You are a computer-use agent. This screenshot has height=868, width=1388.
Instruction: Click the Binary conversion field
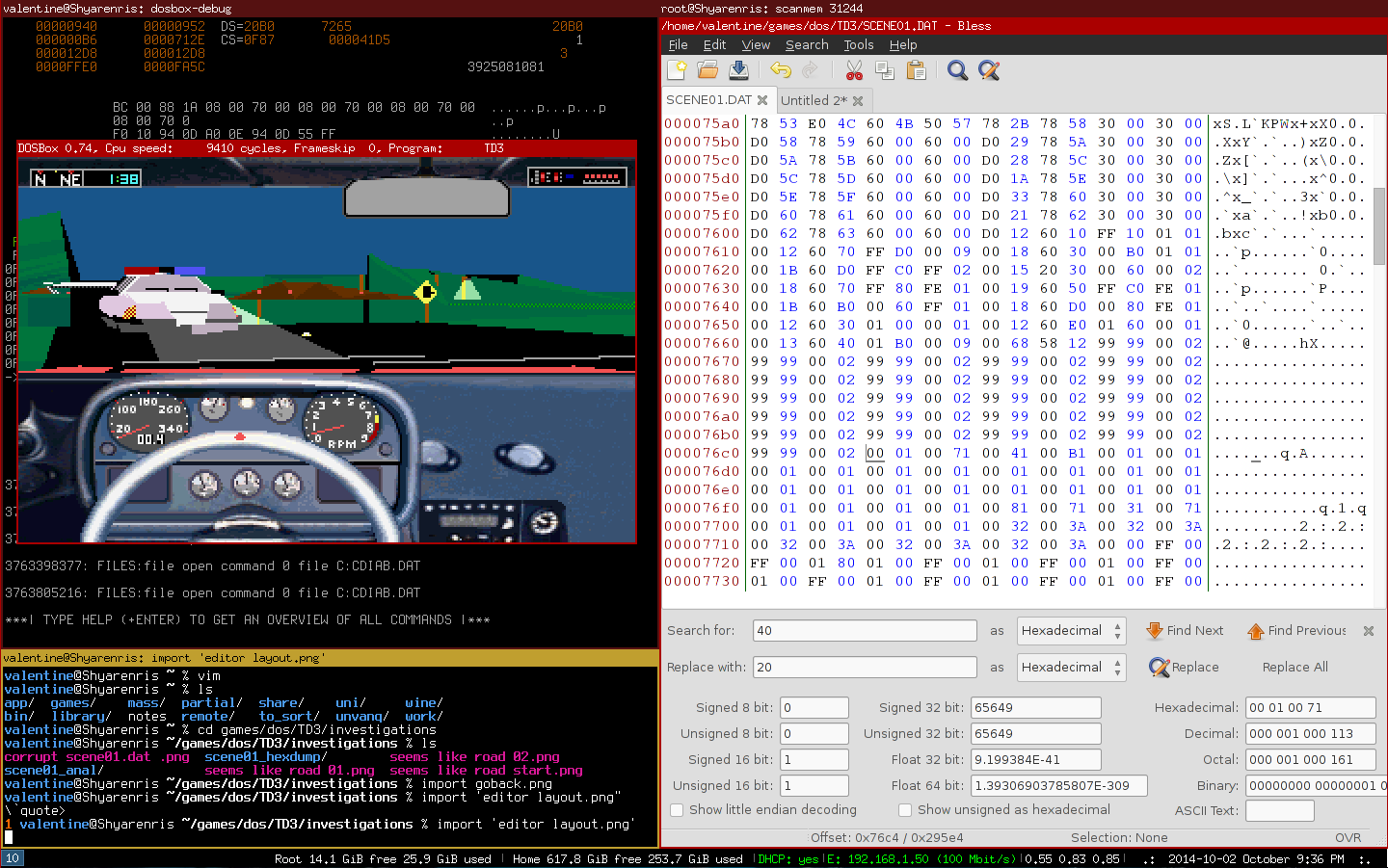tap(1316, 786)
